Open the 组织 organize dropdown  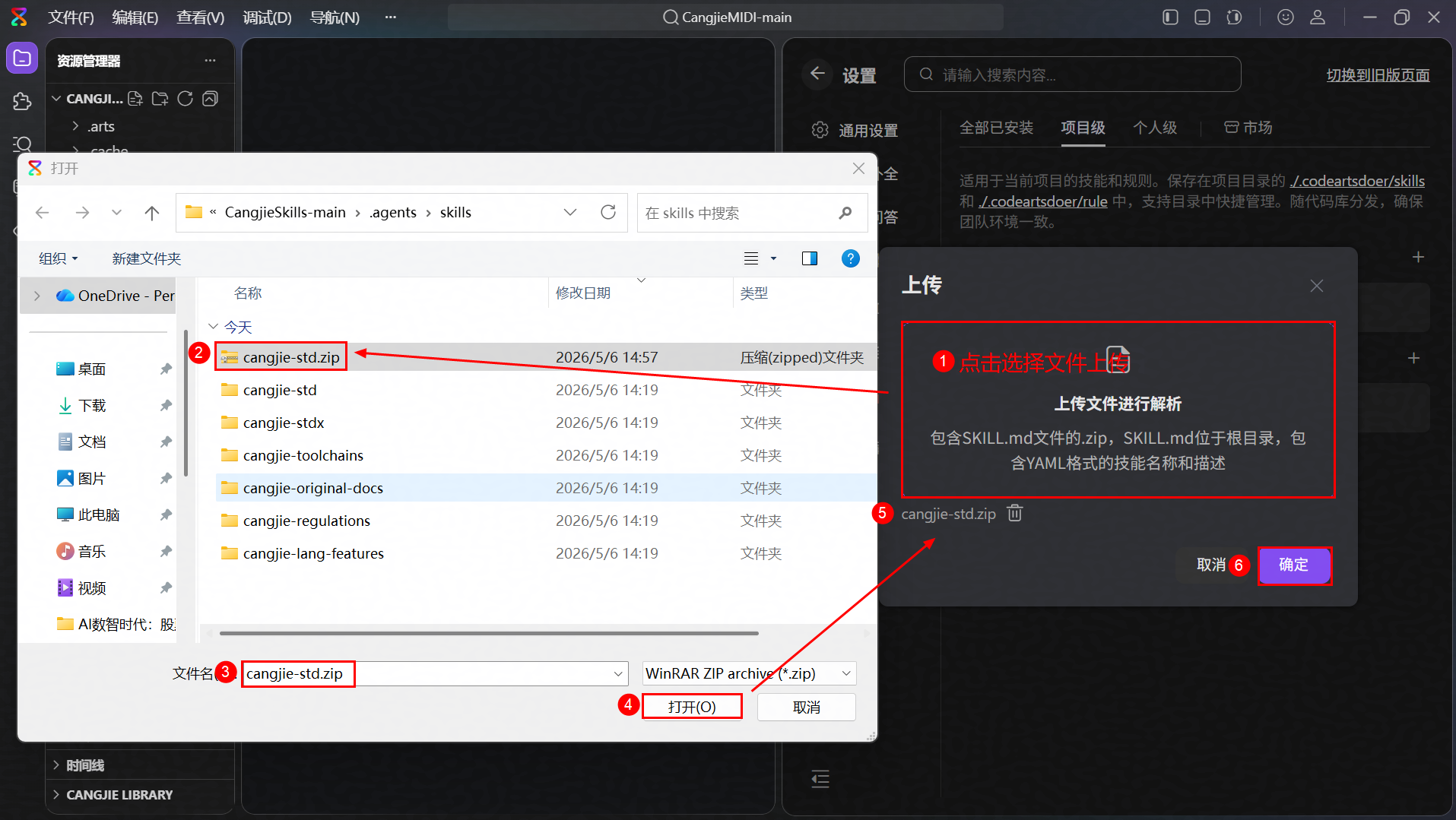point(59,258)
